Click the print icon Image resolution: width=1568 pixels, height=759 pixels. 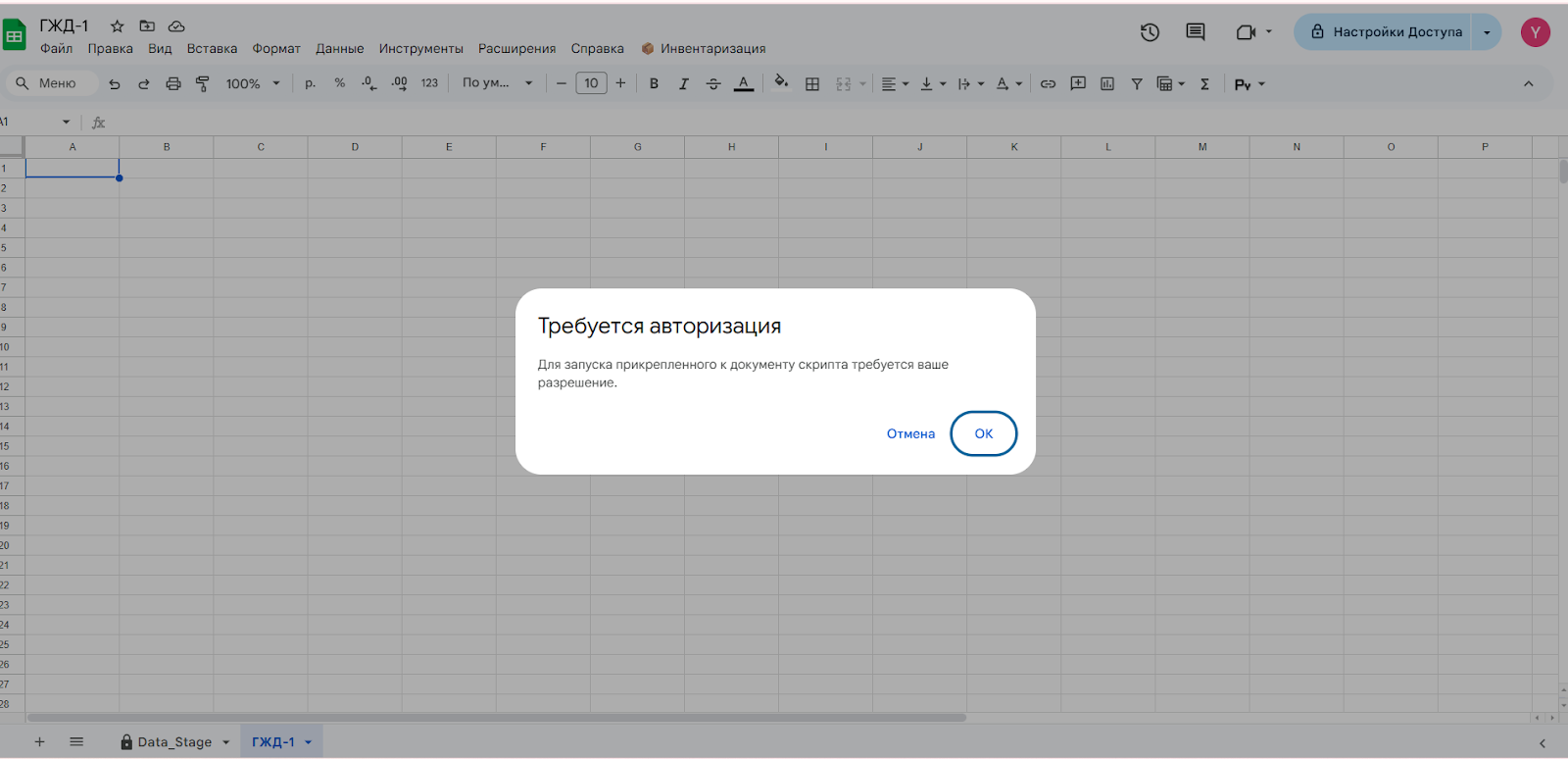(x=173, y=84)
